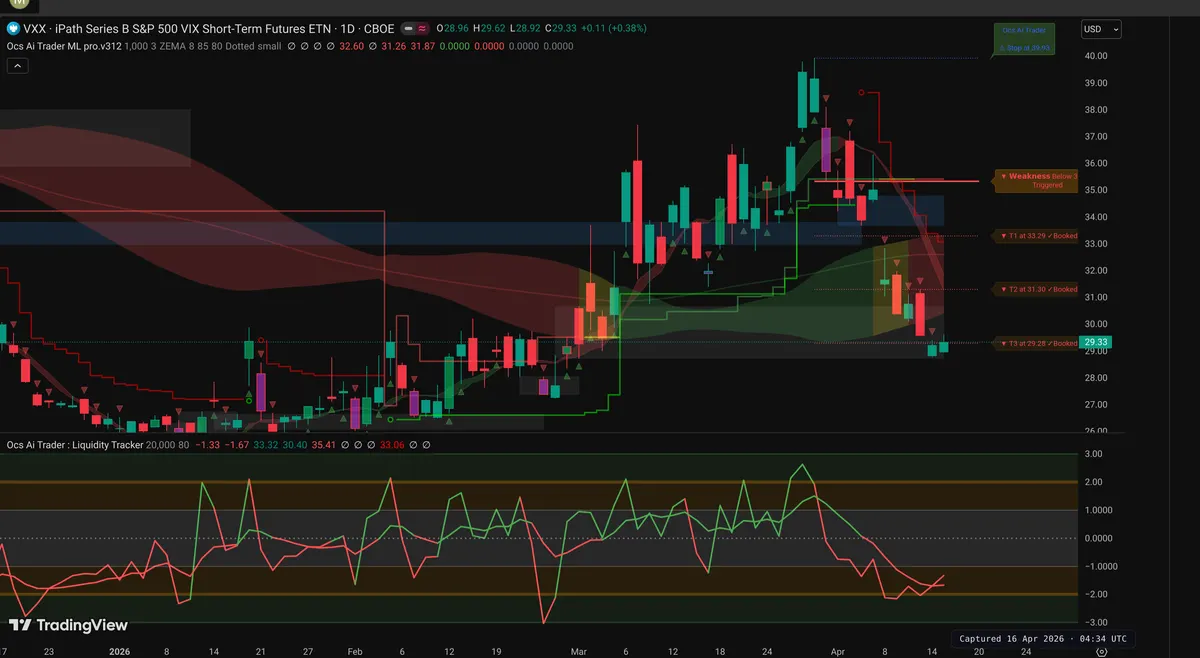
Task: Click the -1.33 Liquidity Tracker value
Action: click(208, 445)
